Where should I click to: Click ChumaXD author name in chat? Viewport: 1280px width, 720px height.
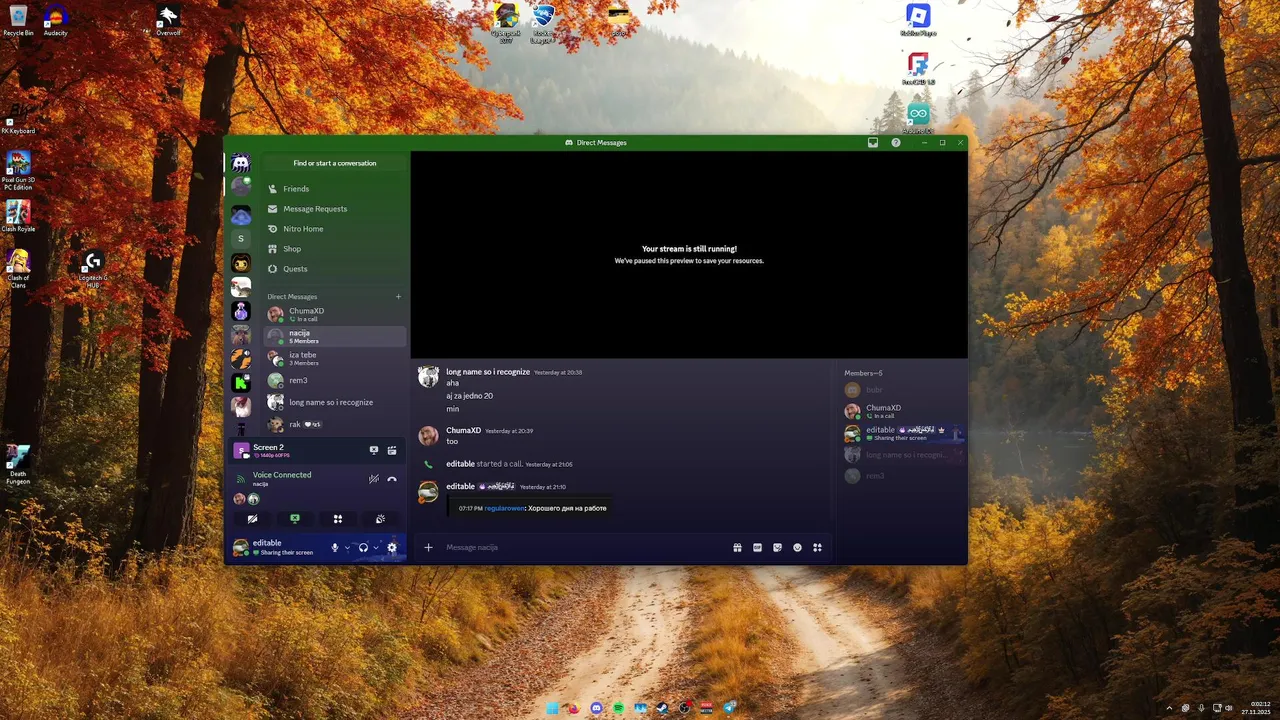point(463,430)
